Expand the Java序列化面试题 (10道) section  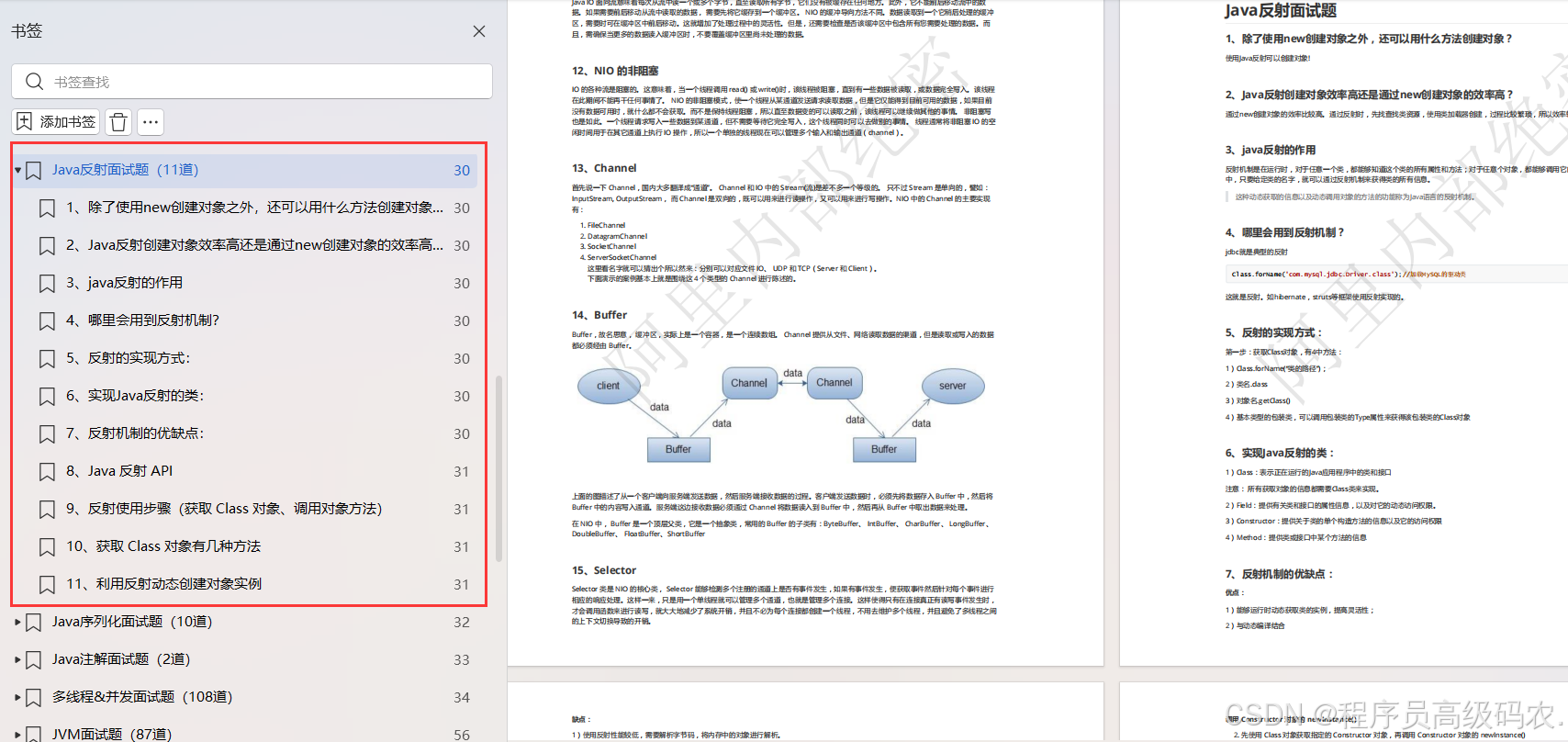click(x=17, y=622)
